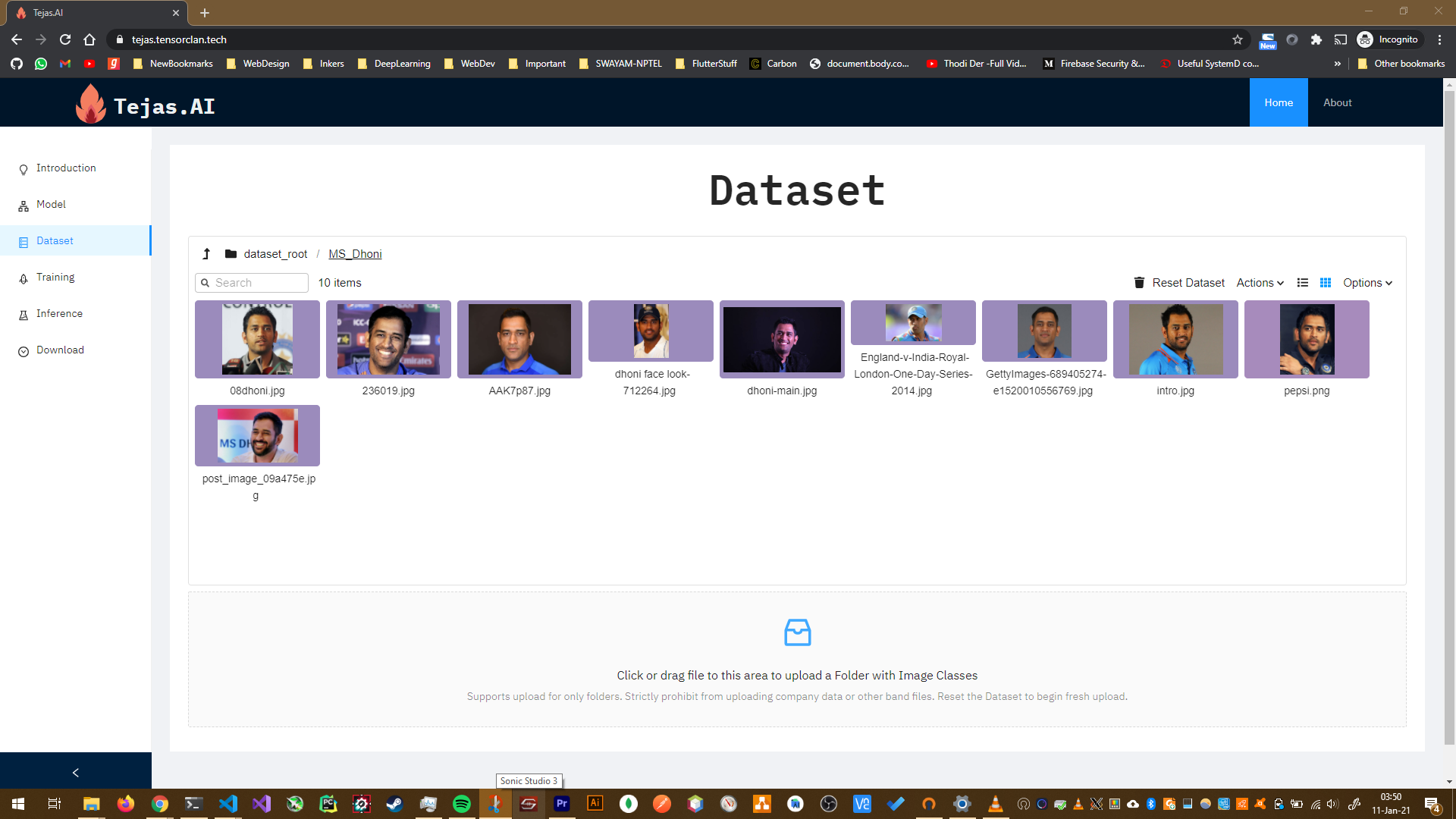Click the Reset Dataset button
Image resolution: width=1456 pixels, height=819 pixels.
tap(1188, 283)
